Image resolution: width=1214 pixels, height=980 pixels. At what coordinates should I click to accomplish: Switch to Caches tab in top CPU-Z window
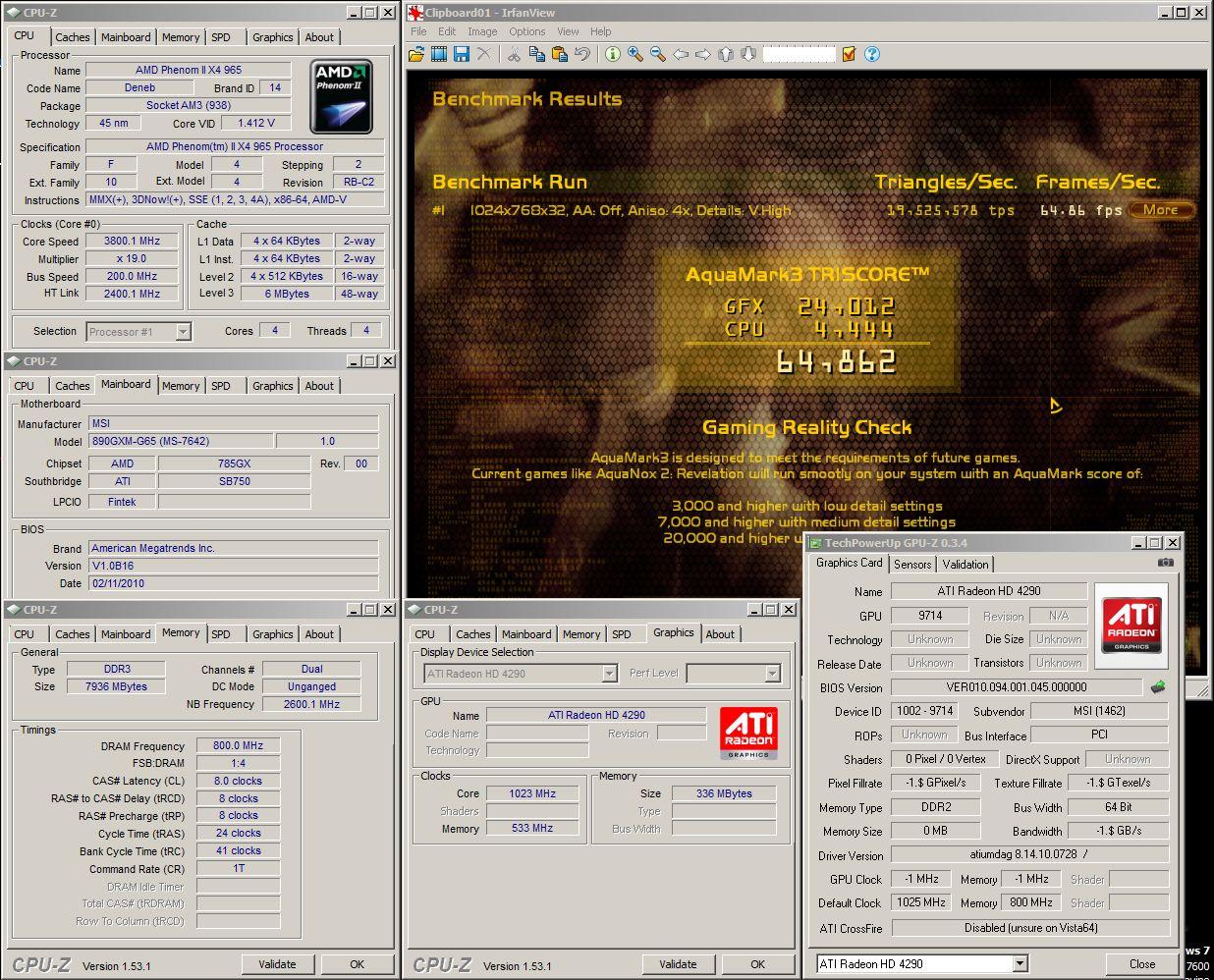(73, 37)
